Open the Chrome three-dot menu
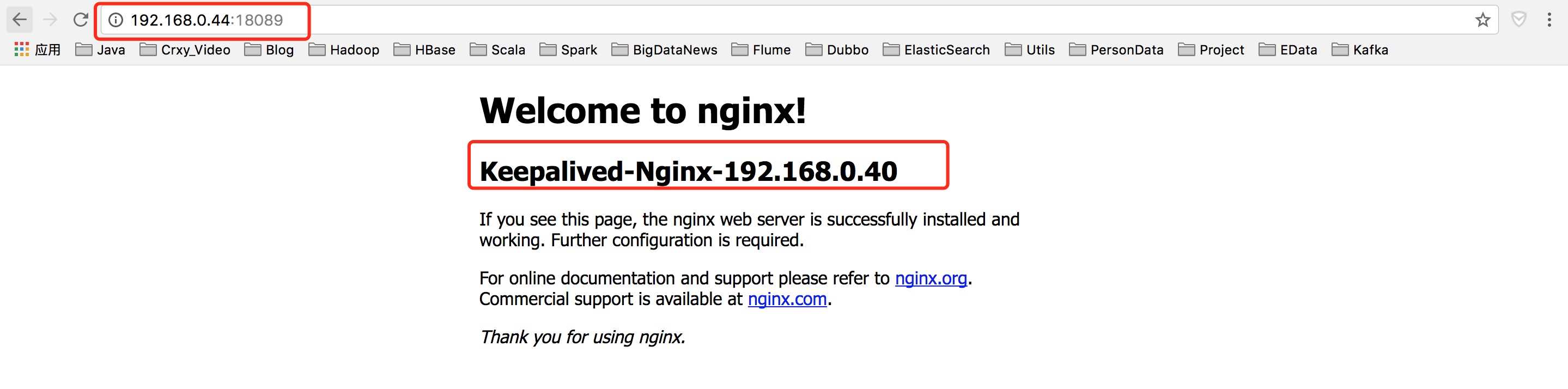 (1549, 20)
